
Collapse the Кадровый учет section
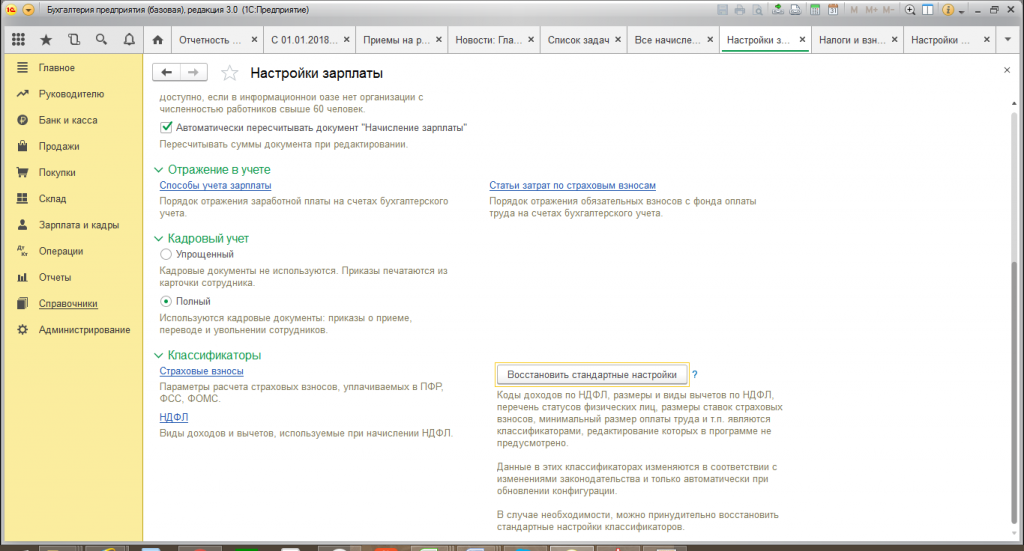[x=158, y=239]
